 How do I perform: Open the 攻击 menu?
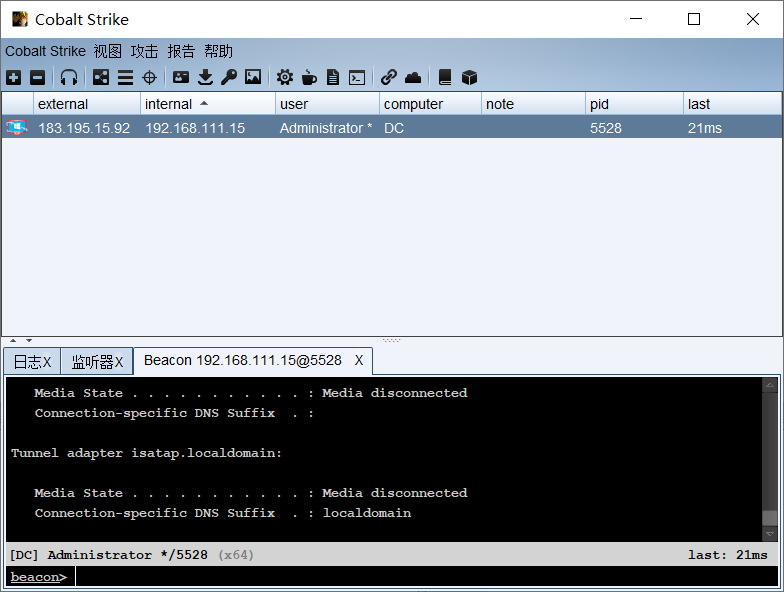(x=144, y=51)
